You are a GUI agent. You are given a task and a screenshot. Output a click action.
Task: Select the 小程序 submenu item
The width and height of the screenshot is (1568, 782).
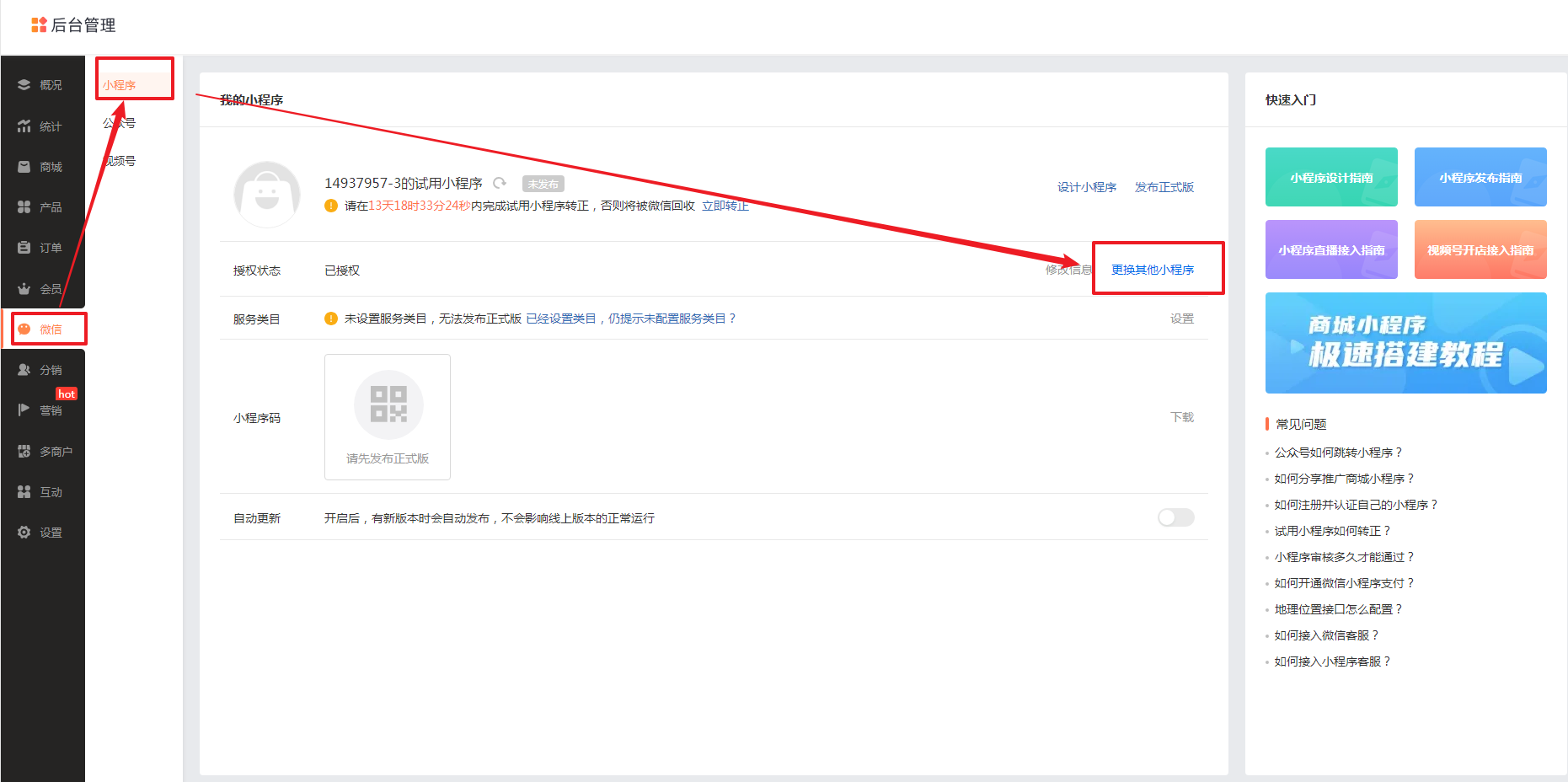120,85
